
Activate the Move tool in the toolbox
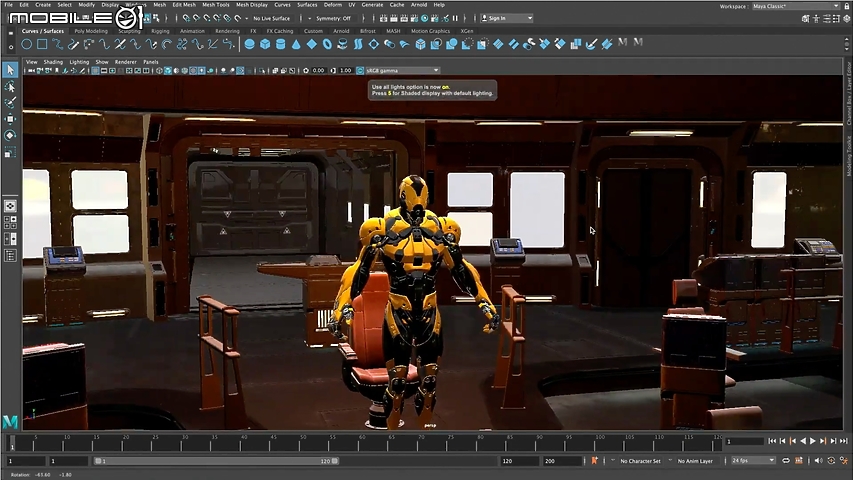(x=10, y=119)
